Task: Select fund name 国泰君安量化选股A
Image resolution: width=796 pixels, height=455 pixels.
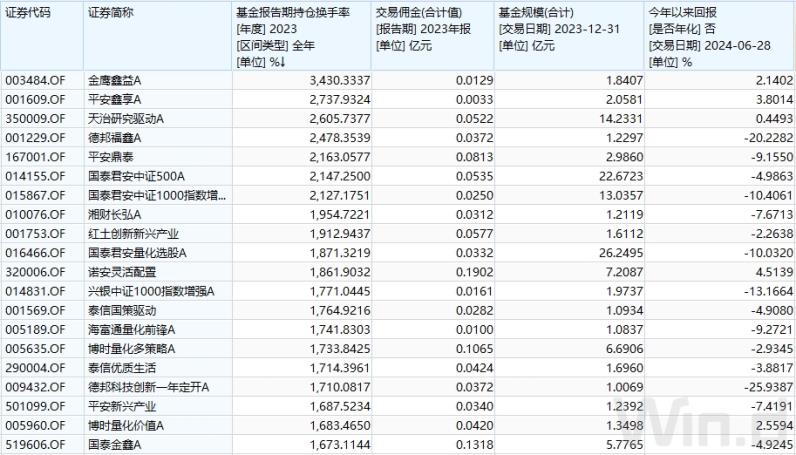Action: pos(137,253)
